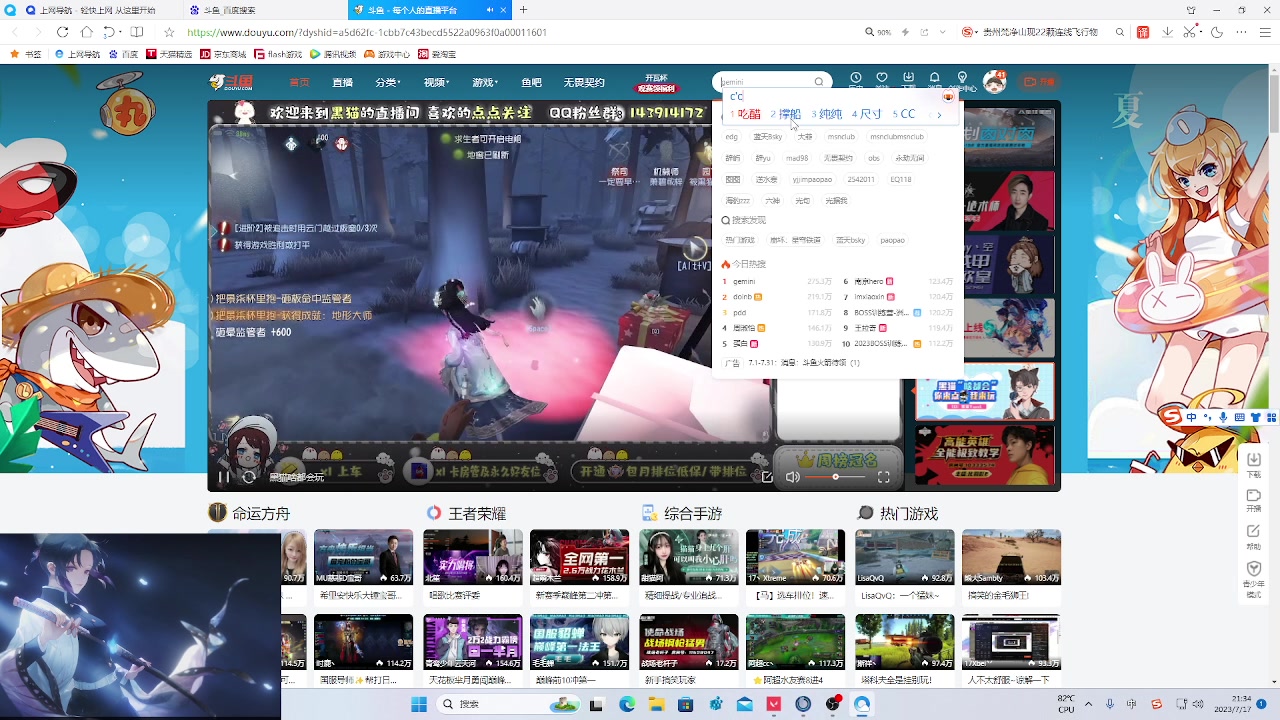Open stream thumbnail showing 全网第一
Viewport: 1280px width, 720px height.
pos(579,557)
